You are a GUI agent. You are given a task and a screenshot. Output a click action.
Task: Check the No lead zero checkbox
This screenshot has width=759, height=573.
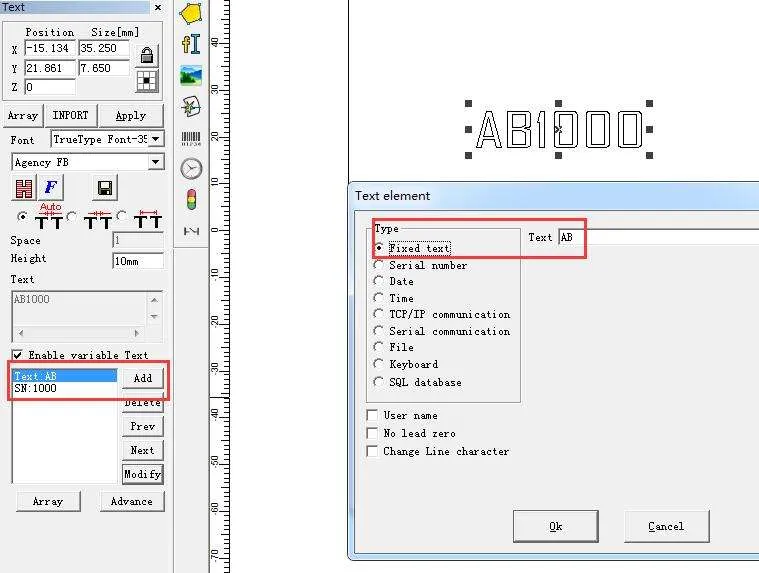[372, 433]
